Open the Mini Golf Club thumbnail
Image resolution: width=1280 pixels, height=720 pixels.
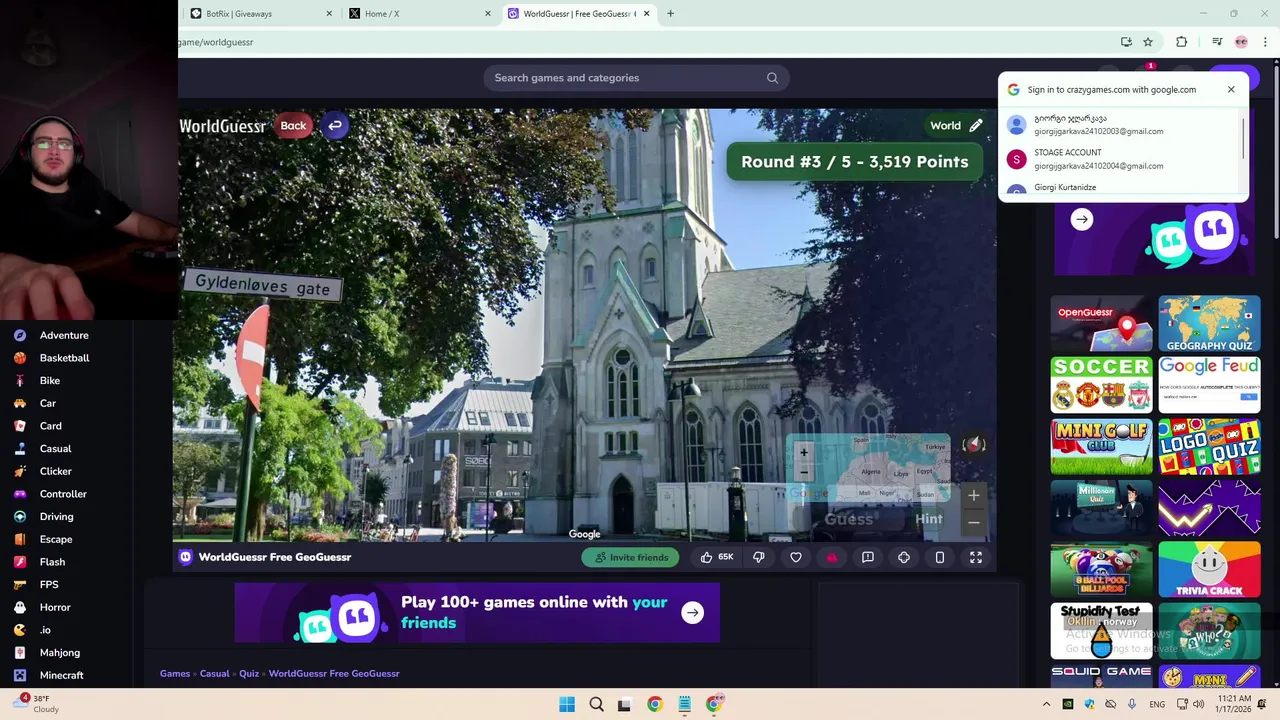[1101, 446]
